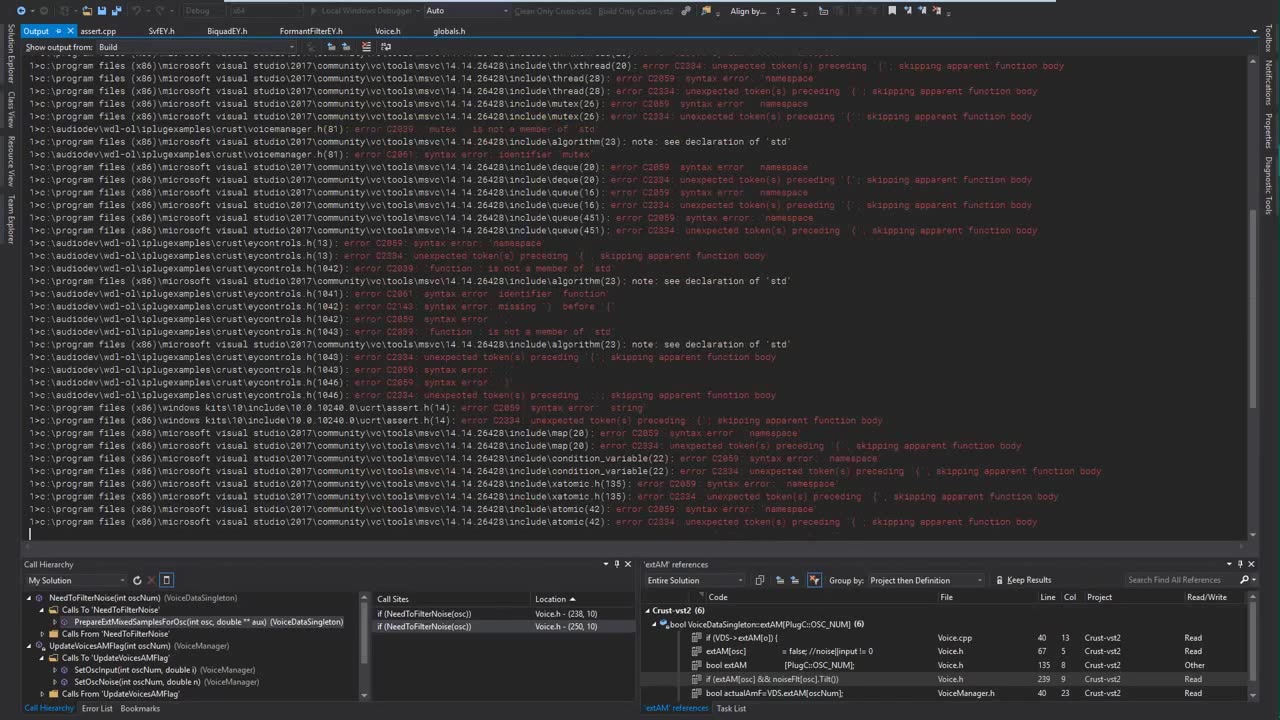Switch to the Voice.h tab
The image size is (1280, 720).
coord(388,31)
